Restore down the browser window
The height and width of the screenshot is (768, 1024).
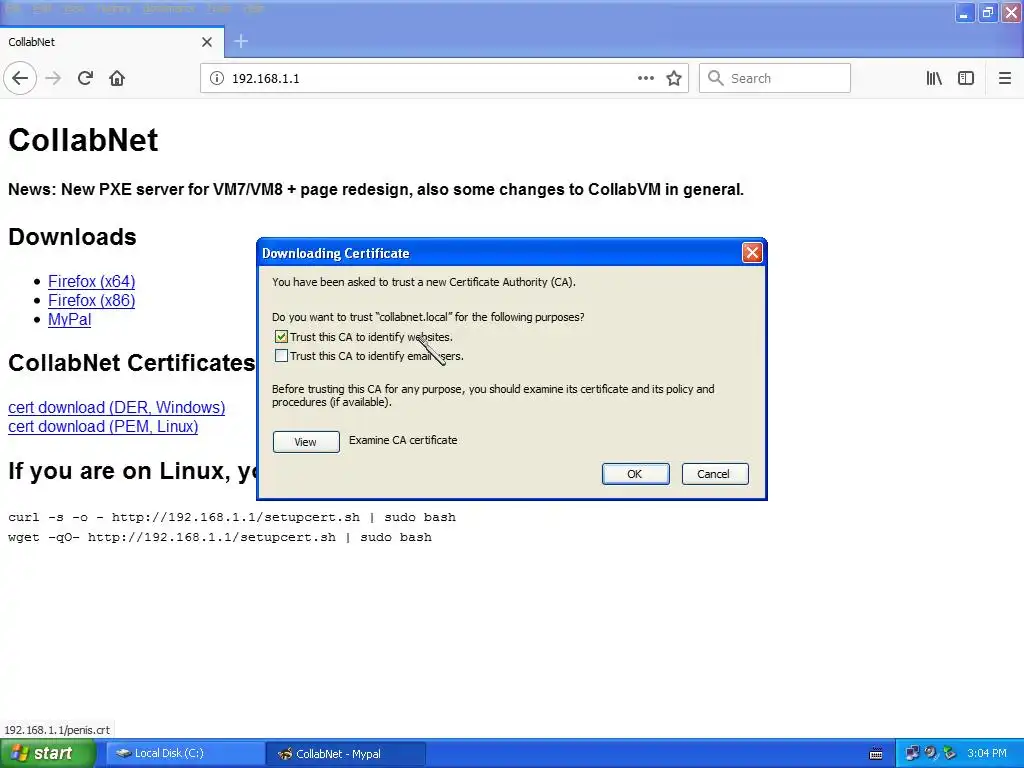988,12
